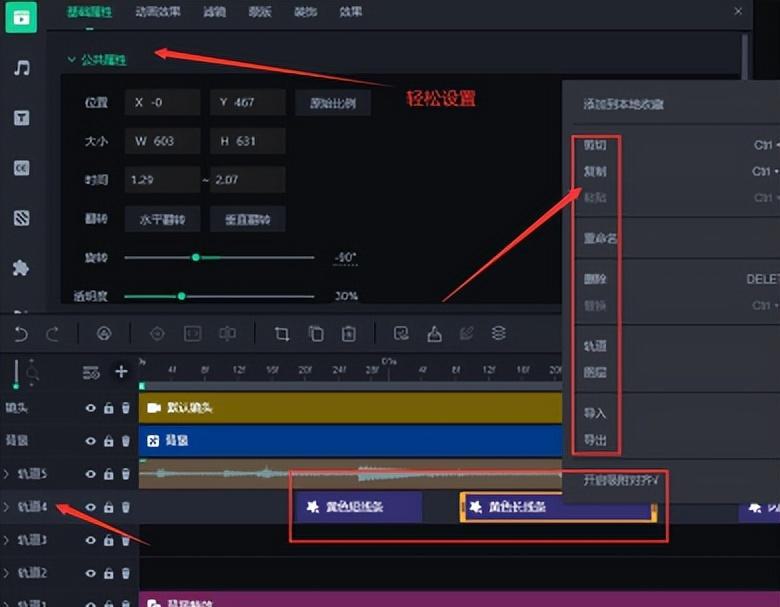Click the rotation slider handle
This screenshot has width=780, height=607.
[196, 257]
